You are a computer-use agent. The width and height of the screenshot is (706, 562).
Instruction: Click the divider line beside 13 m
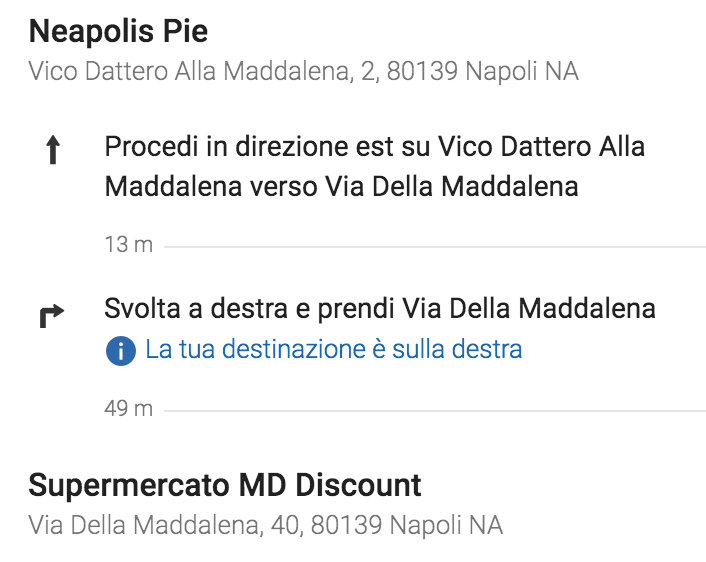point(435,247)
